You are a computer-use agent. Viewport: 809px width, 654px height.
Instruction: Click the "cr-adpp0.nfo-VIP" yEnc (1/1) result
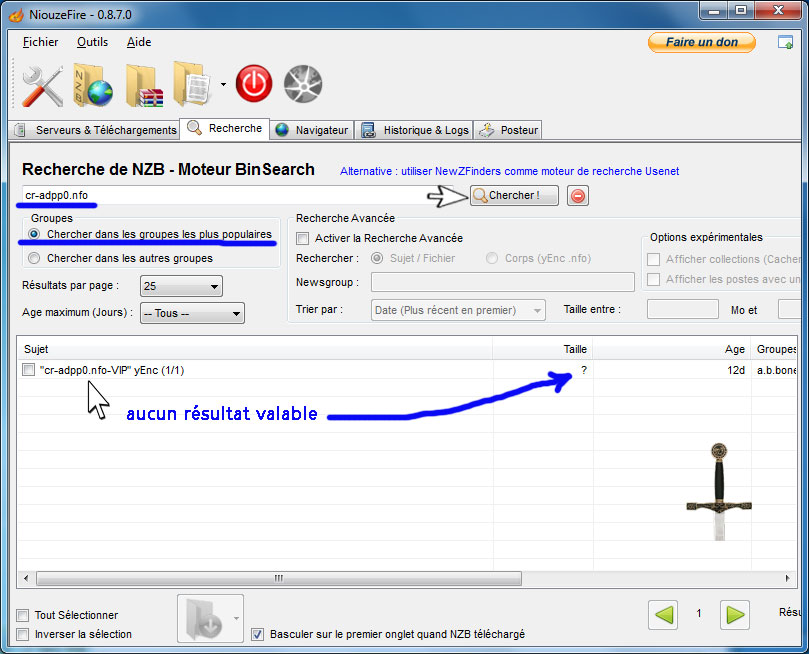coord(112,370)
